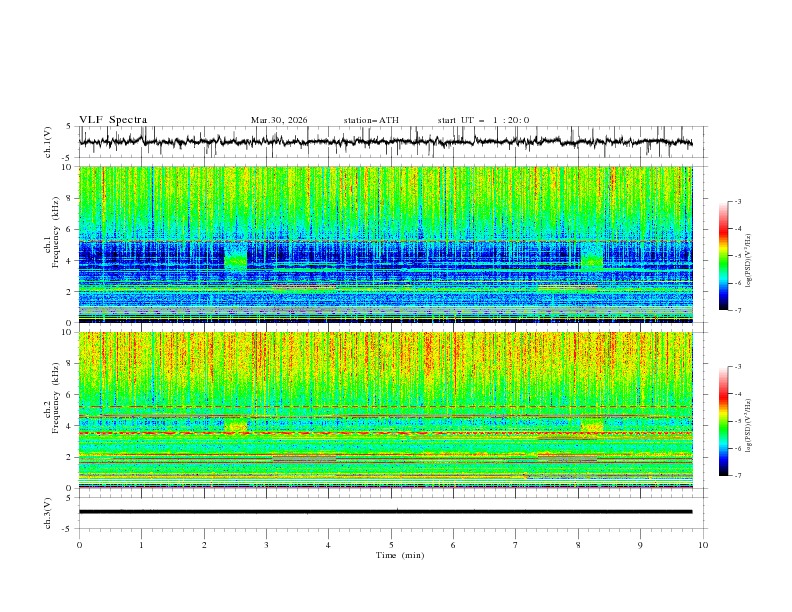Screen dimensions: 792x612
Task: Click the flat ch.3 voltage trace
Action: click(x=385, y=512)
